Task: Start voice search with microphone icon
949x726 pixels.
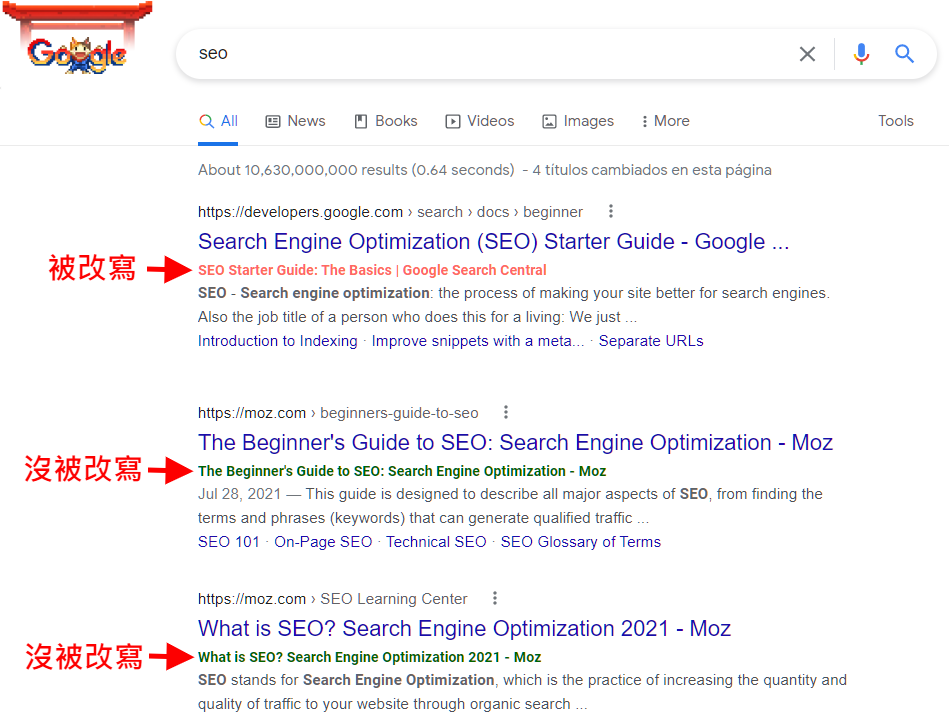Action: pyautogui.click(x=861, y=54)
